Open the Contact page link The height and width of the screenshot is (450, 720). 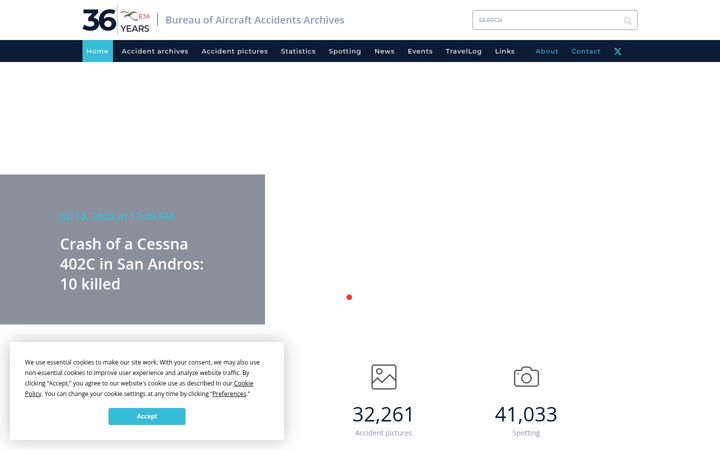coord(585,51)
